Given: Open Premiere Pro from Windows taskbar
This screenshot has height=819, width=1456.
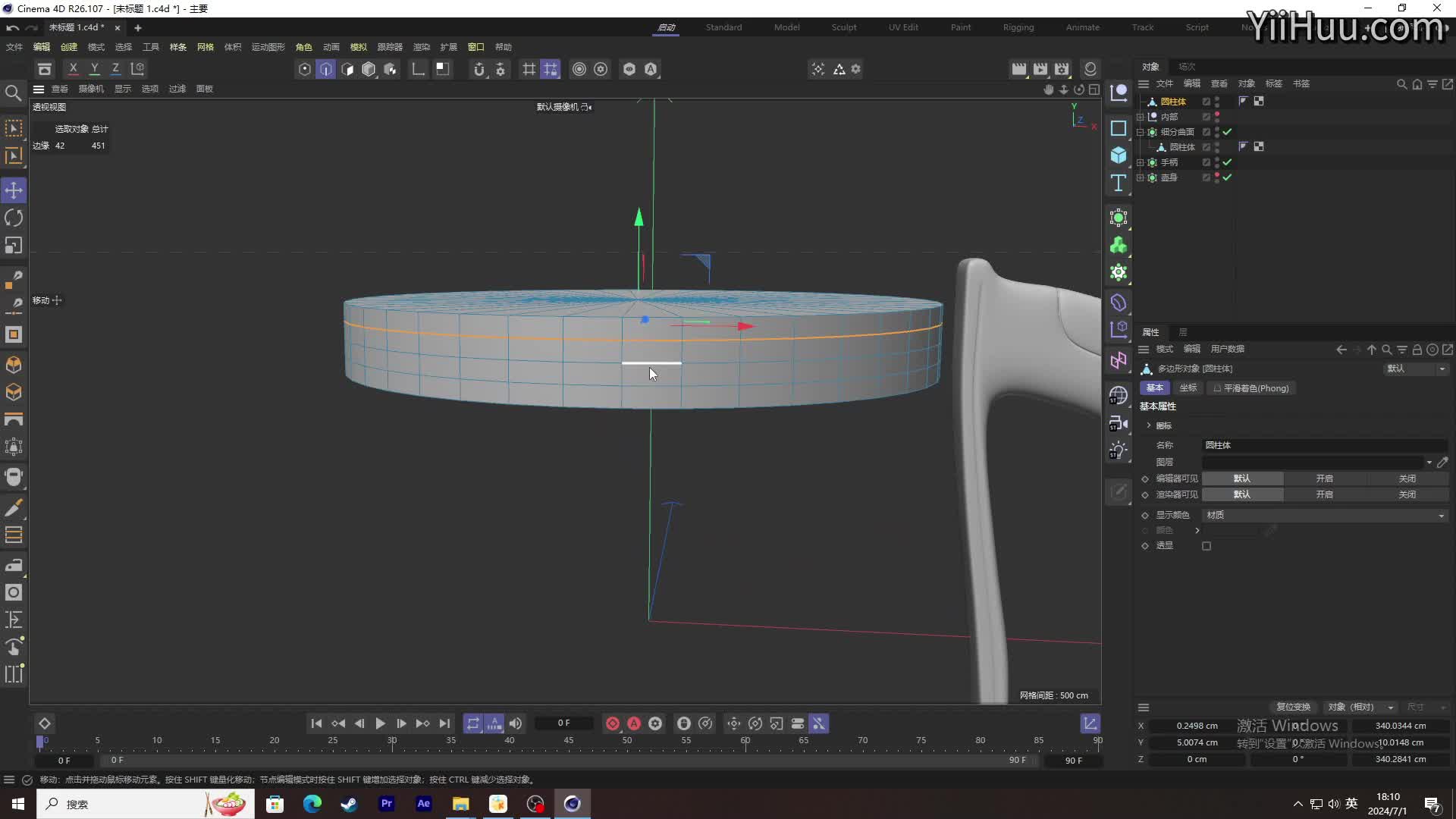Looking at the screenshot, I should 387,804.
